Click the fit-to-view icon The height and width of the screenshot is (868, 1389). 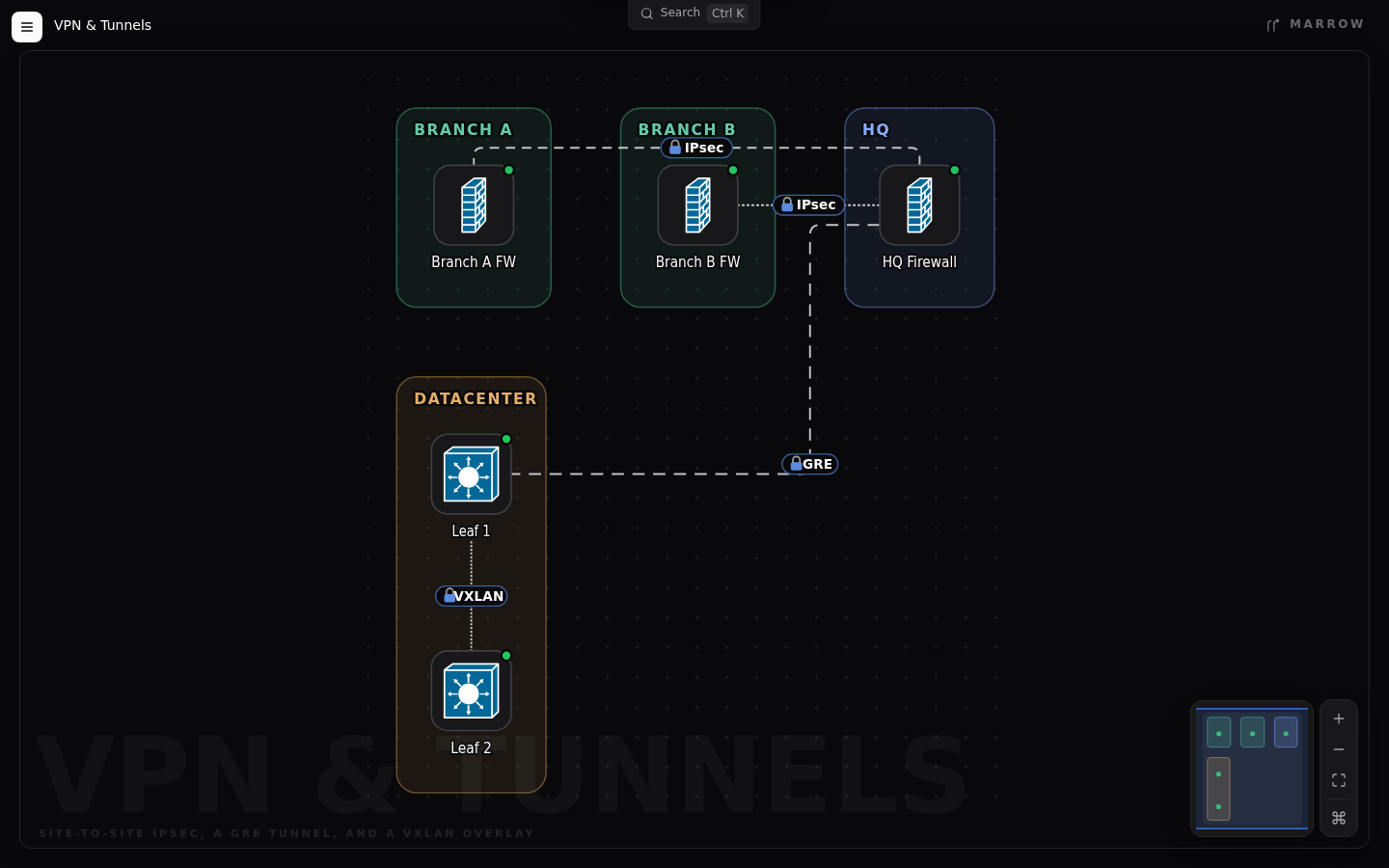click(1339, 780)
